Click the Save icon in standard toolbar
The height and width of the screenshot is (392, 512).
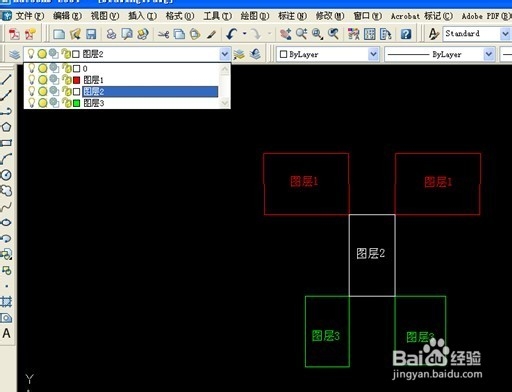pyautogui.click(x=91, y=34)
